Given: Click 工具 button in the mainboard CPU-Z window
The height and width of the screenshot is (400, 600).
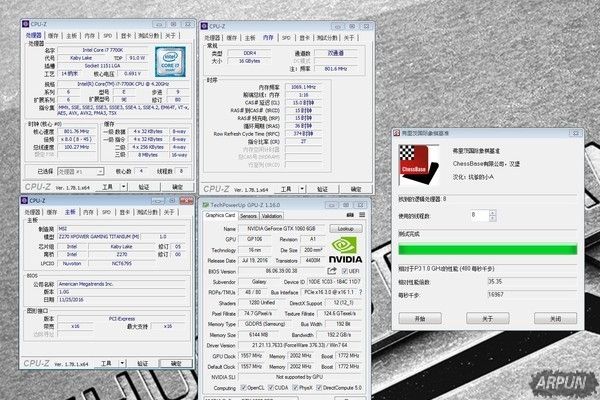Looking at the screenshot, I should (106, 363).
